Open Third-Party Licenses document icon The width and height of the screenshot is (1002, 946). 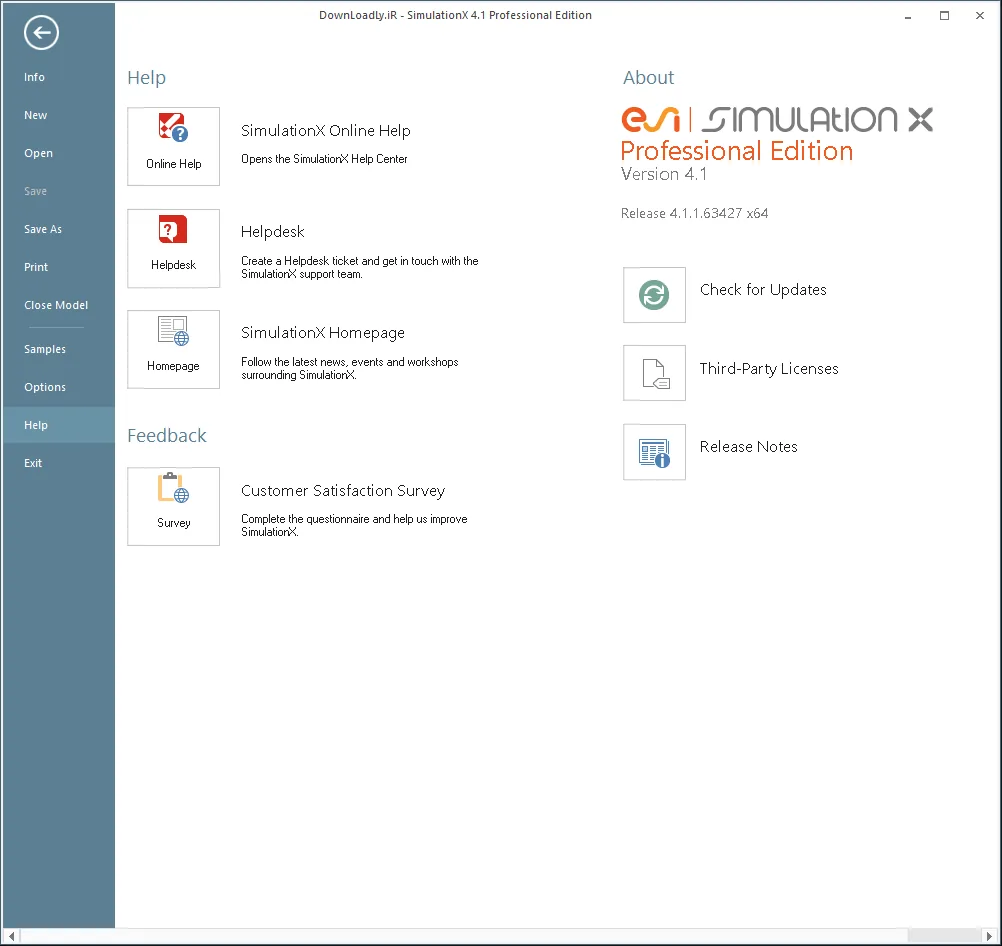click(x=654, y=373)
